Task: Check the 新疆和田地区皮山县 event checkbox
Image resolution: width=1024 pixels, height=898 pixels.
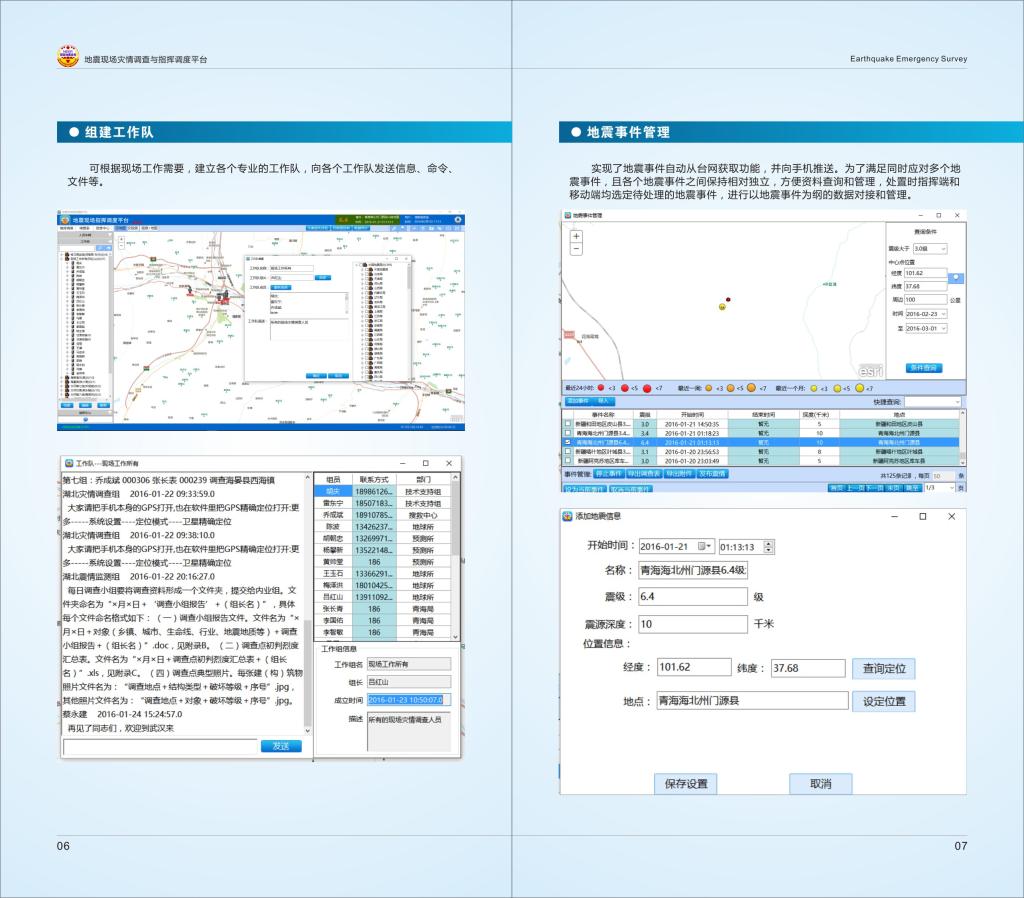Action: pos(568,424)
